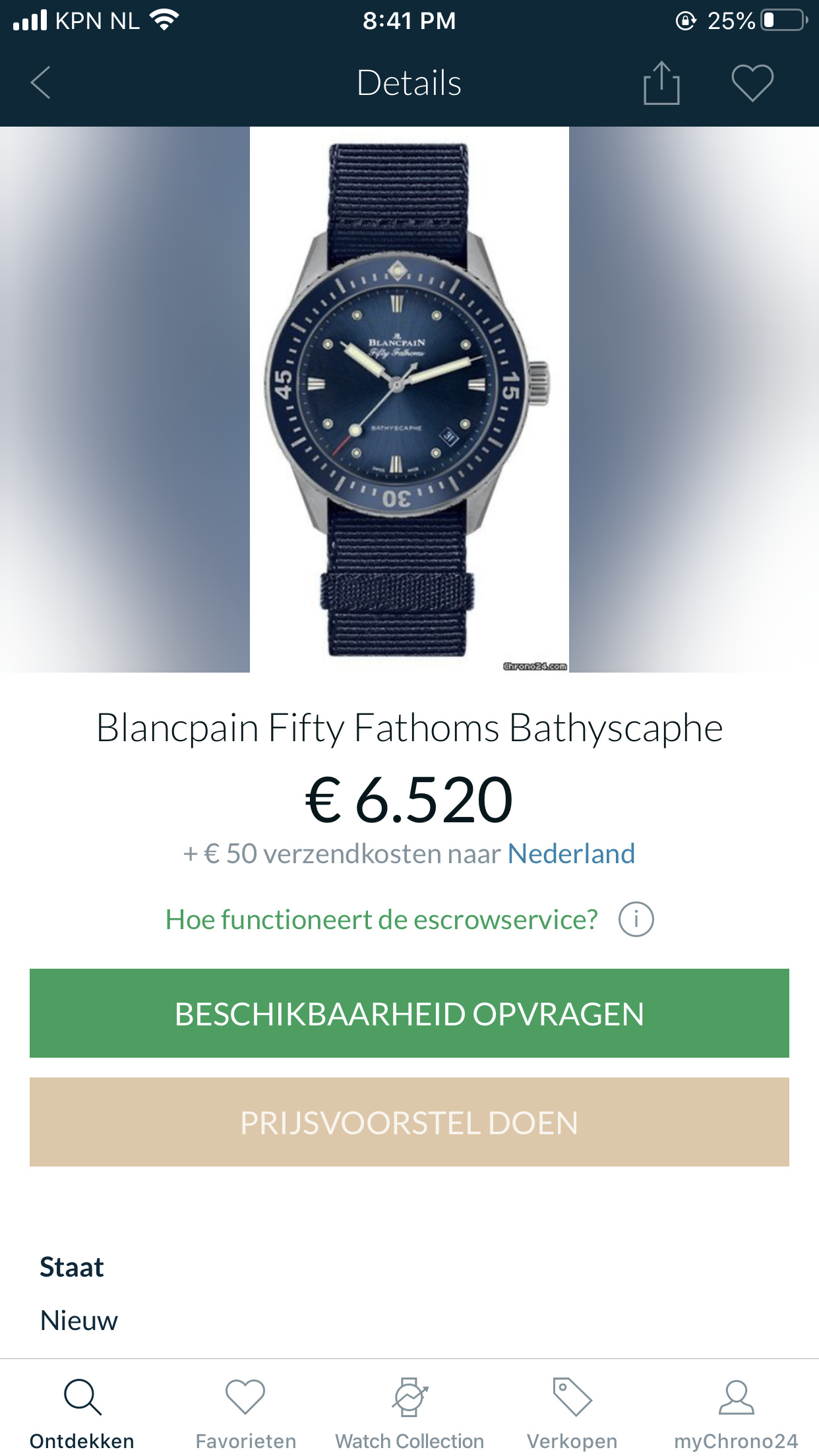Tap the back arrow icon
The image size is (819, 1456).
point(41,83)
